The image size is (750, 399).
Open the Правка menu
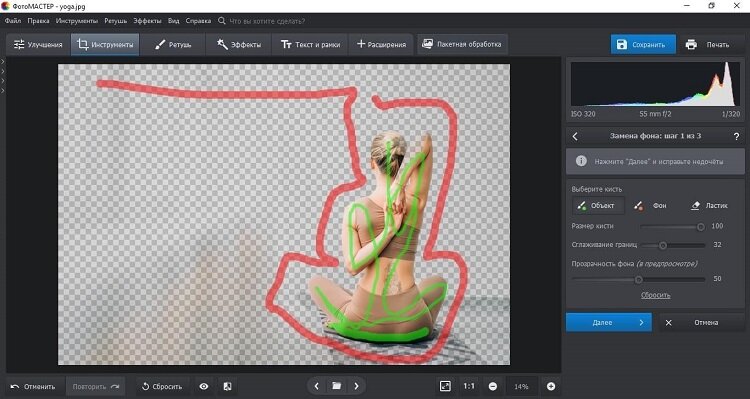coord(38,21)
